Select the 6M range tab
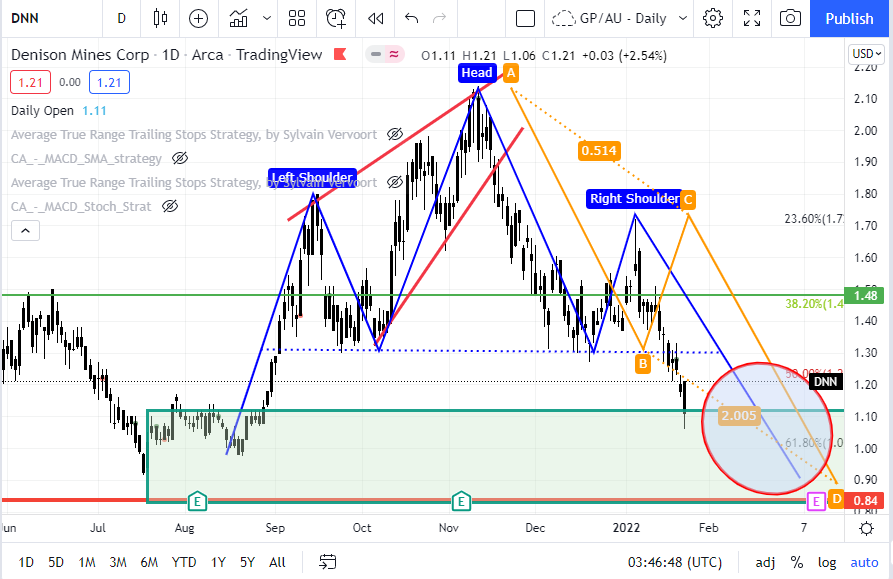This screenshot has width=893, height=579. [149, 562]
